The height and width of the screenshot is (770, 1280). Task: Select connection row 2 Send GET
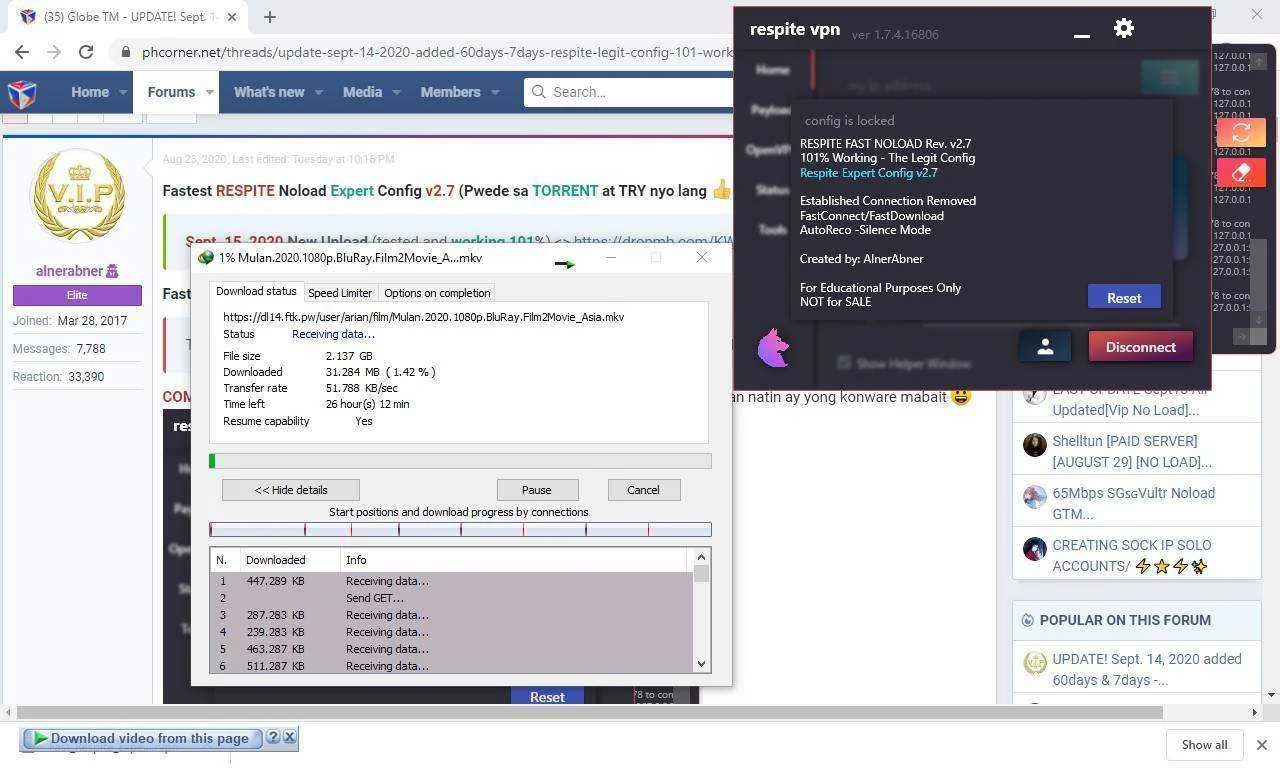point(451,598)
